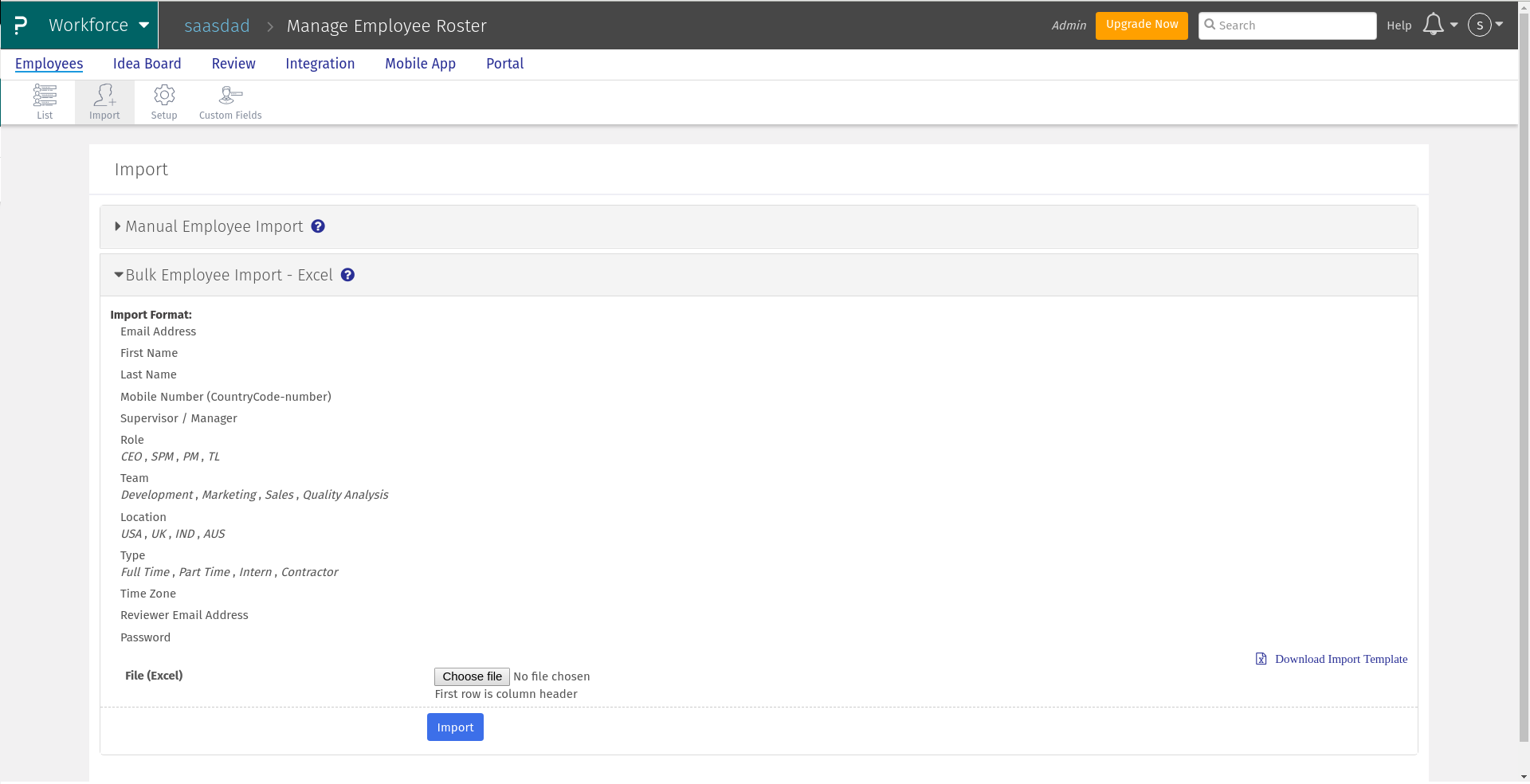Open the Integration tab
Image resolution: width=1530 pixels, height=784 pixels.
pyautogui.click(x=320, y=64)
